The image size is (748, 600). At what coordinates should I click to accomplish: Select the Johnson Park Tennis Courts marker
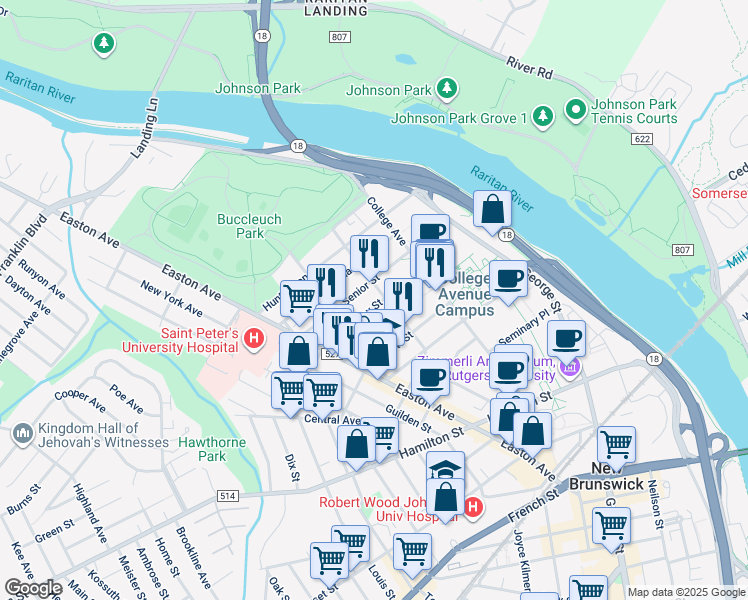tap(576, 109)
